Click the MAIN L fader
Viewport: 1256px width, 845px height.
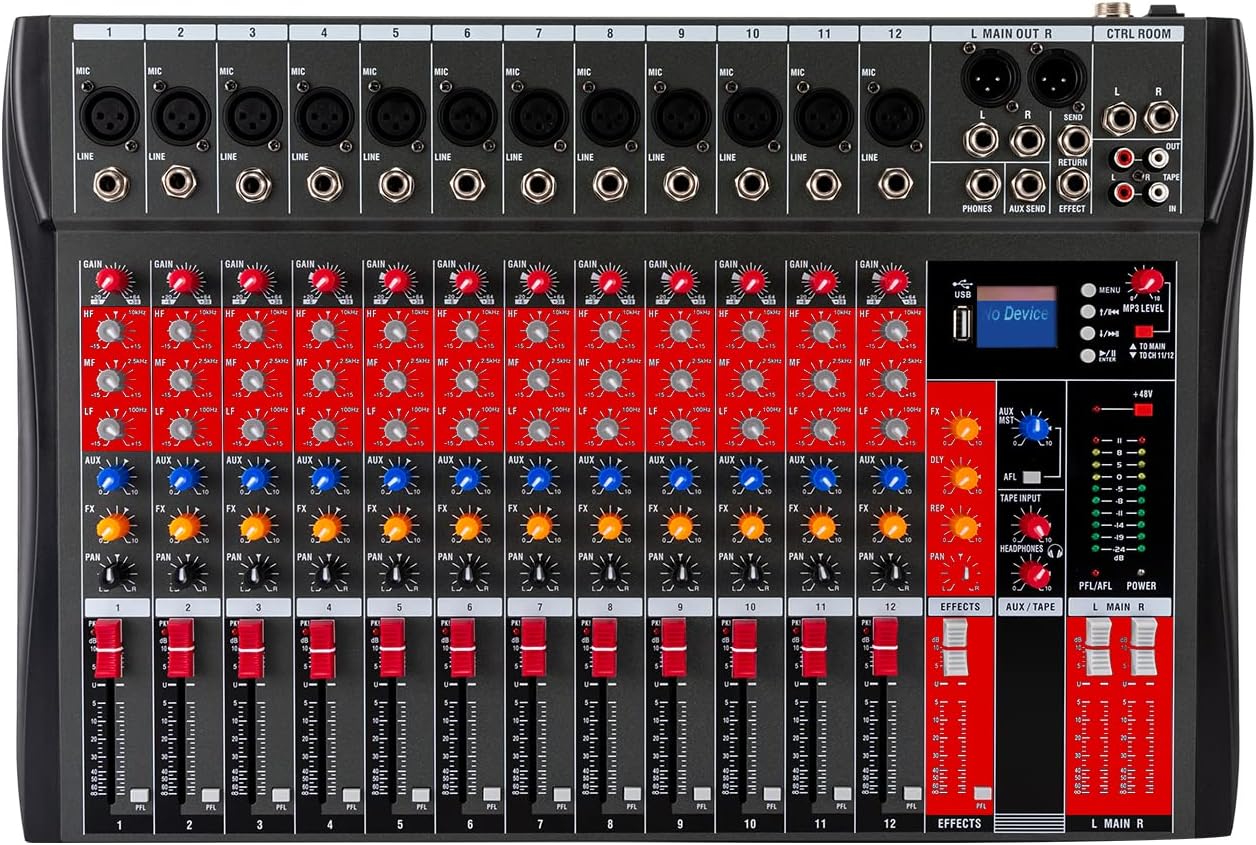click(x=1099, y=646)
